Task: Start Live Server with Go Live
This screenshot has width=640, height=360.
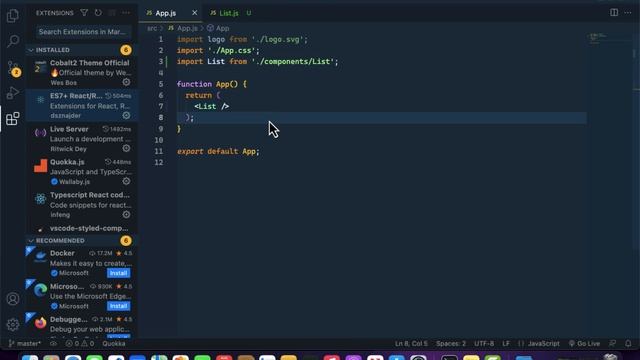Action: tap(584, 344)
